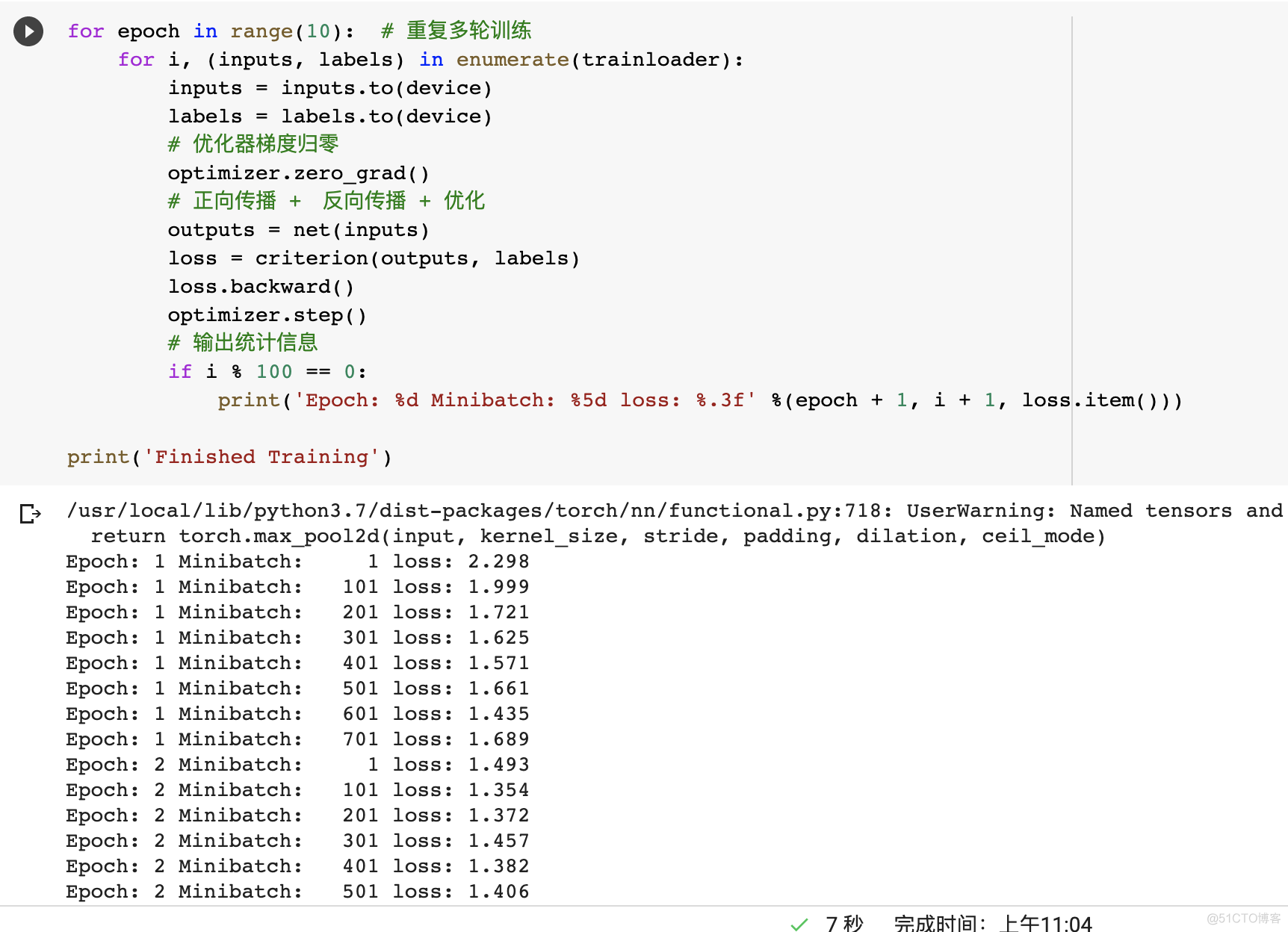This screenshot has width=1288, height=932.
Task: Click output row Epoch 1 Minibatch 101 loss 1.999
Action: [x=297, y=587]
